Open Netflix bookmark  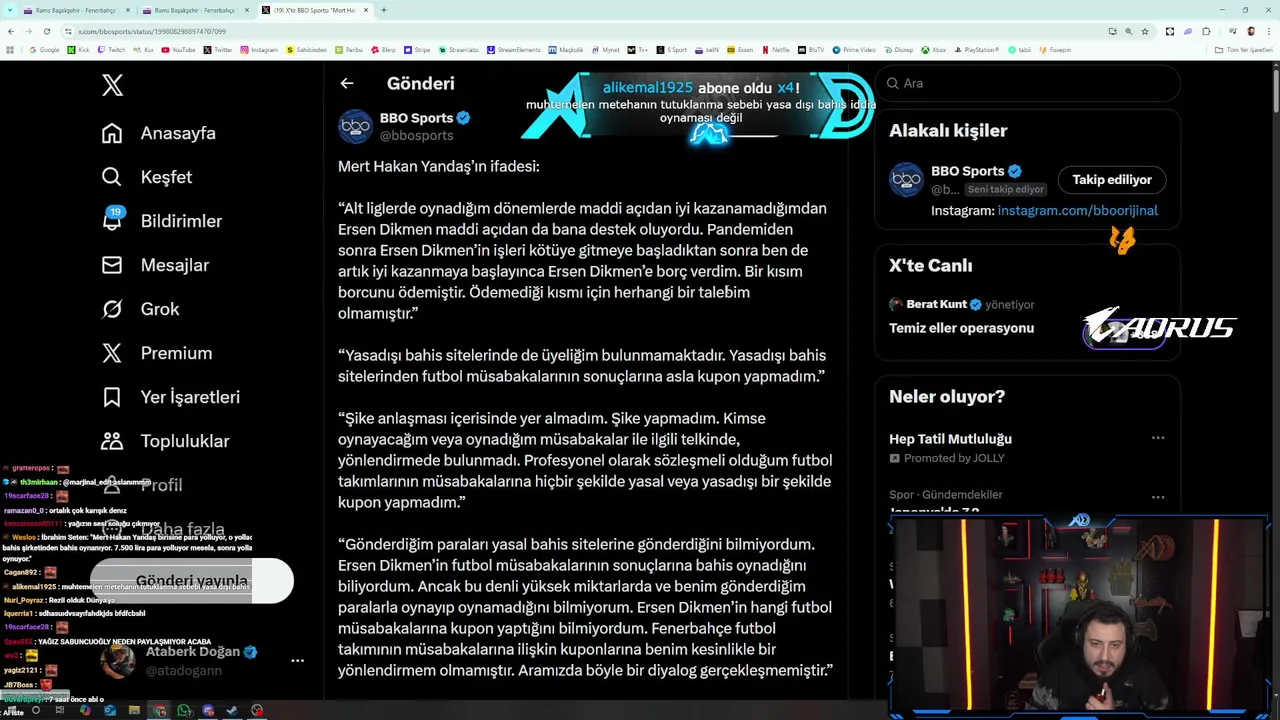click(x=776, y=50)
